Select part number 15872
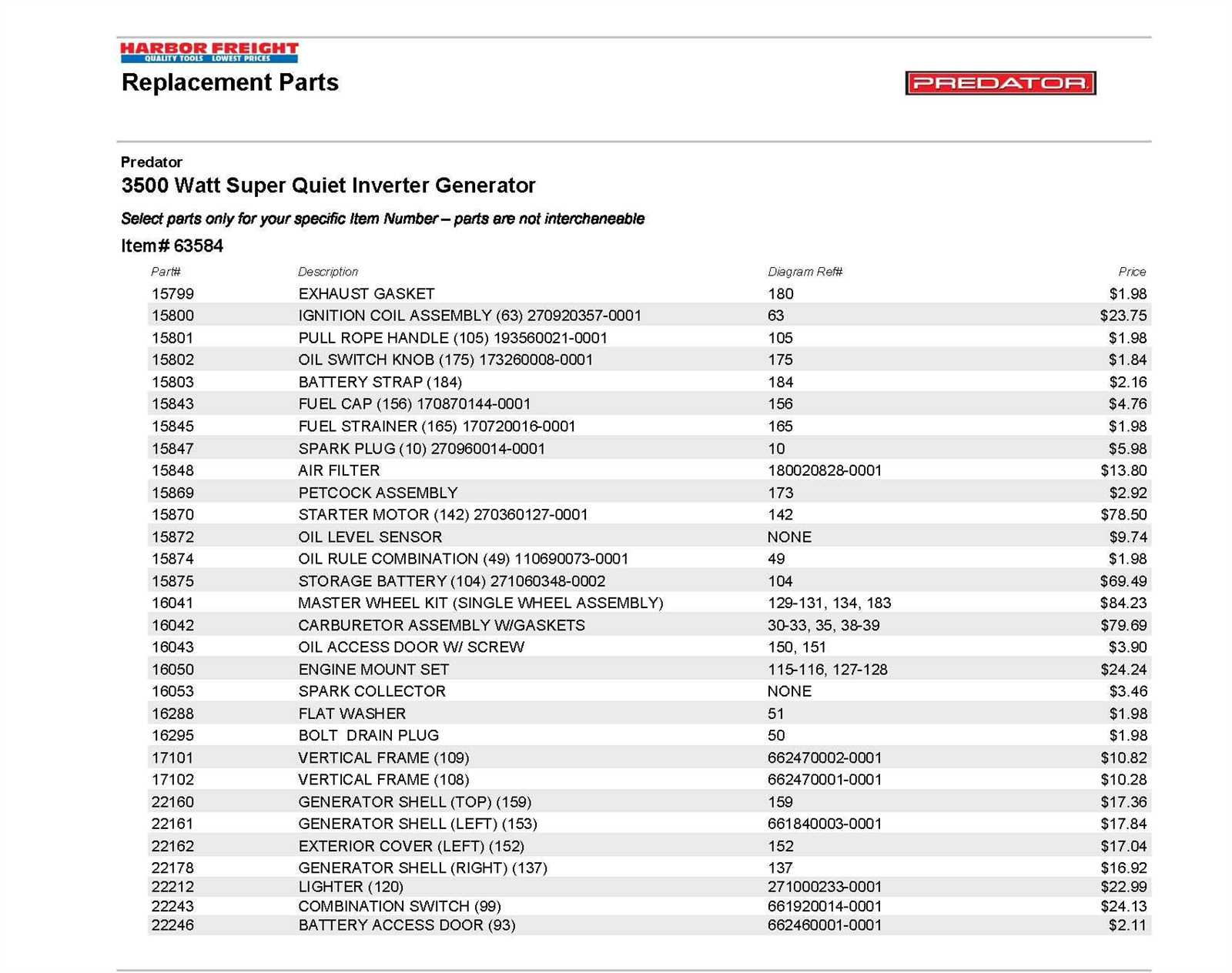This screenshot has height=973, width=1232. tap(172, 537)
